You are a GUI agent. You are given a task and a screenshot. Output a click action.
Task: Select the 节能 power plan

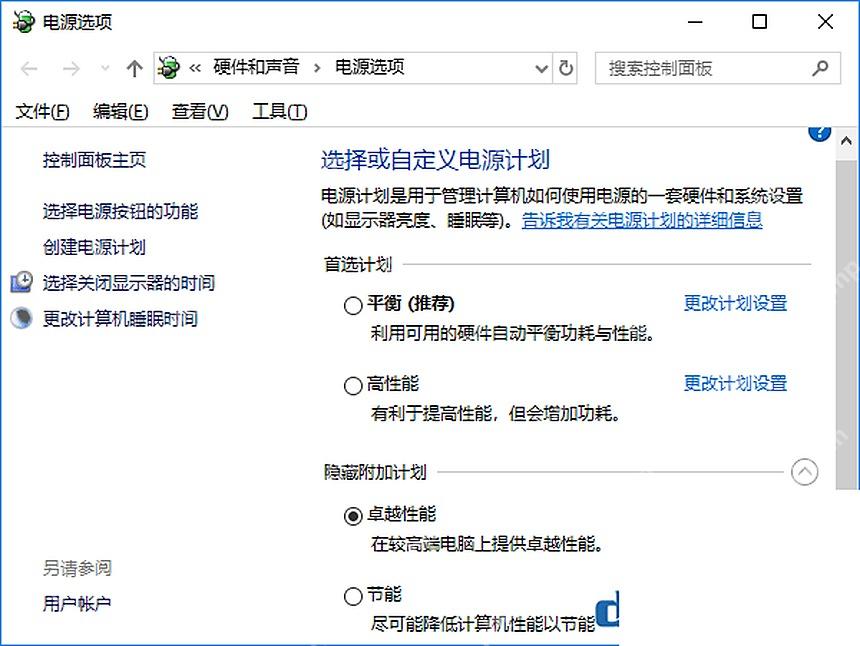click(x=353, y=596)
